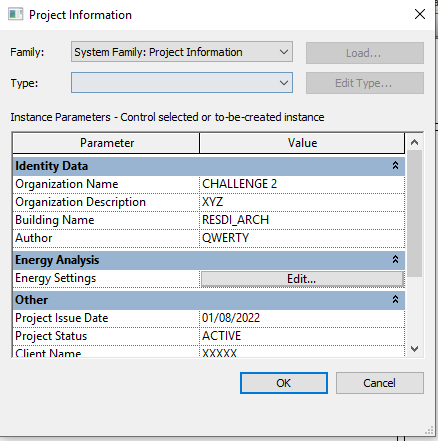Edit the Organization Description value XYZ
438x441 pixels.
coord(302,202)
